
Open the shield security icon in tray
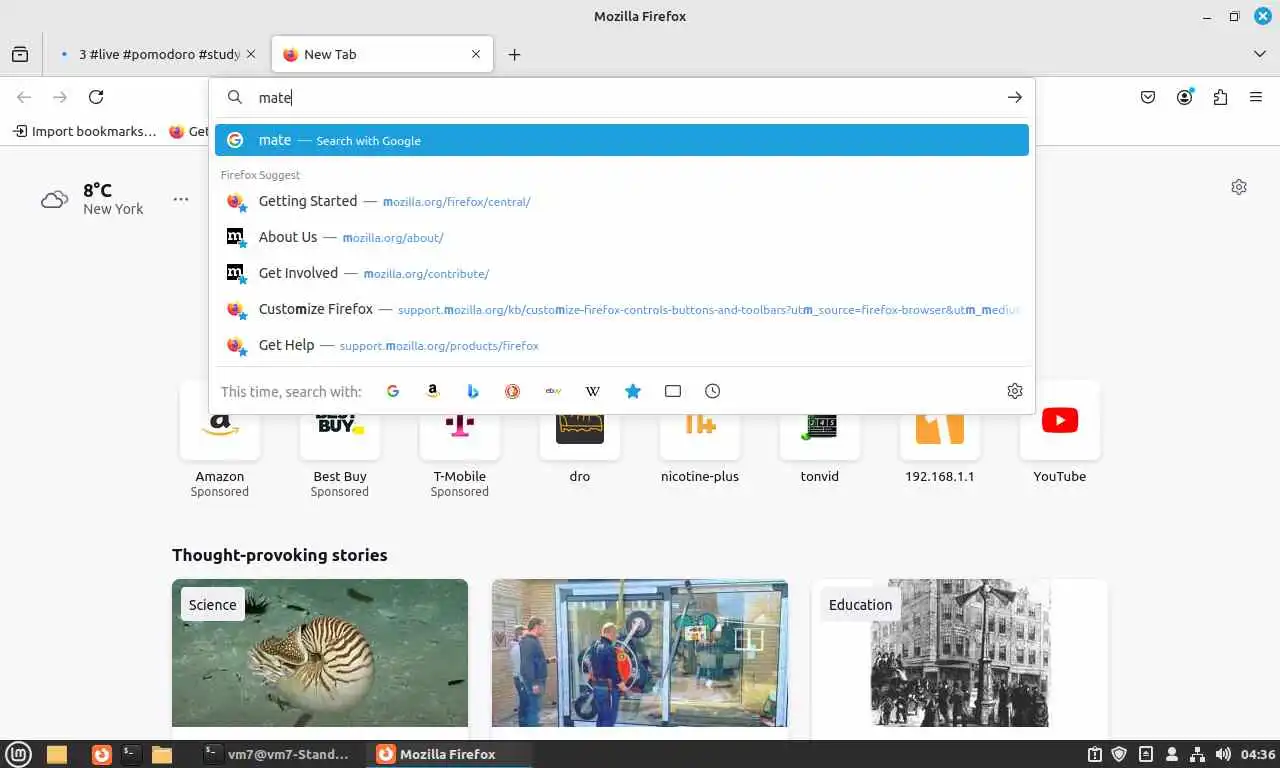pos(1120,754)
